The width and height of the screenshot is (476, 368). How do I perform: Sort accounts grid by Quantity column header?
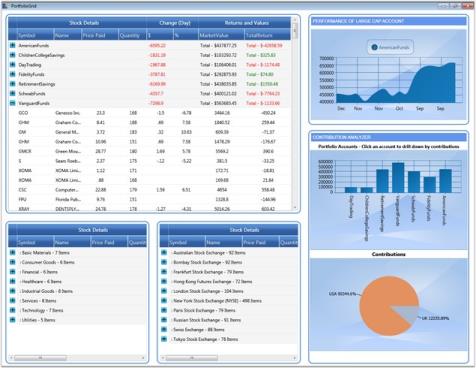(x=132, y=35)
